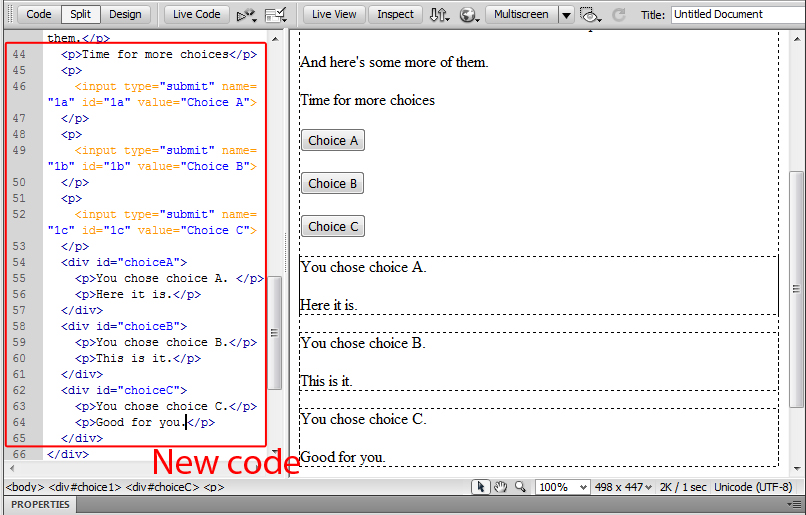This screenshot has height=515, width=806.
Task: Turn on Inspect mode
Action: tap(395, 14)
